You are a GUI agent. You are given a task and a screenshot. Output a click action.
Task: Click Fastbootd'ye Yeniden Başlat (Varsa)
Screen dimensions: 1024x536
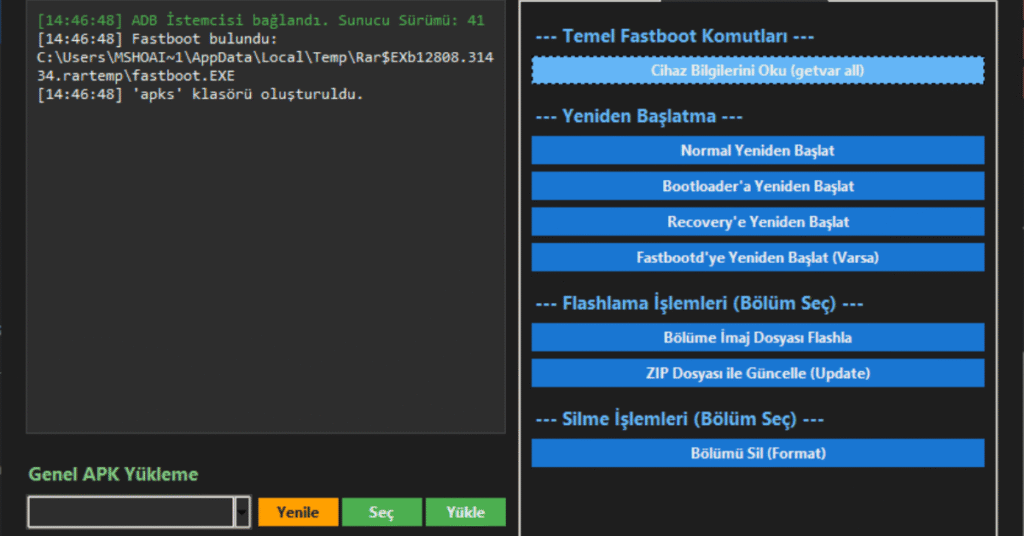pos(758,257)
